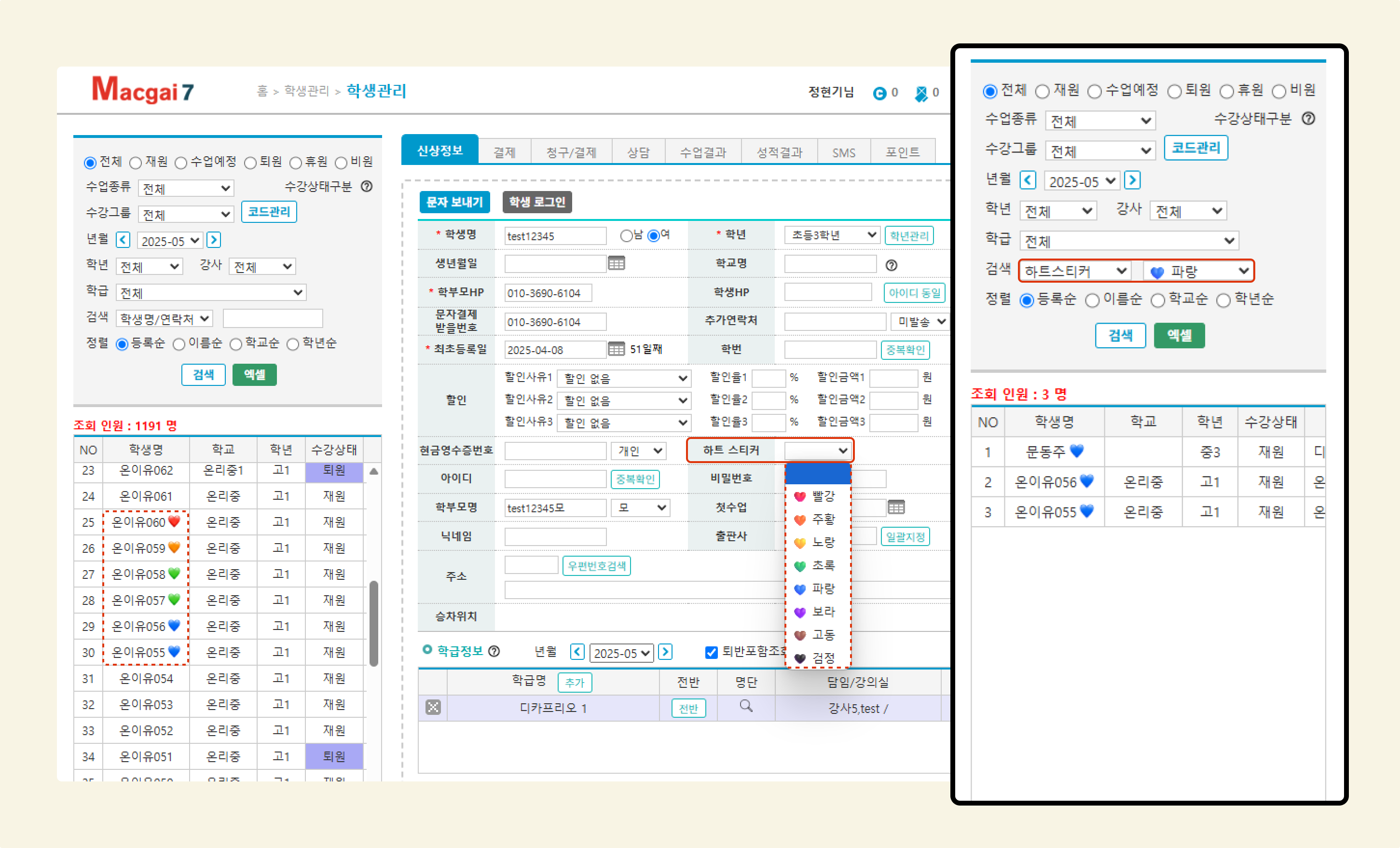Click the green 엑셀 button in left panel
This screenshot has height=848, width=1400.
[x=254, y=375]
